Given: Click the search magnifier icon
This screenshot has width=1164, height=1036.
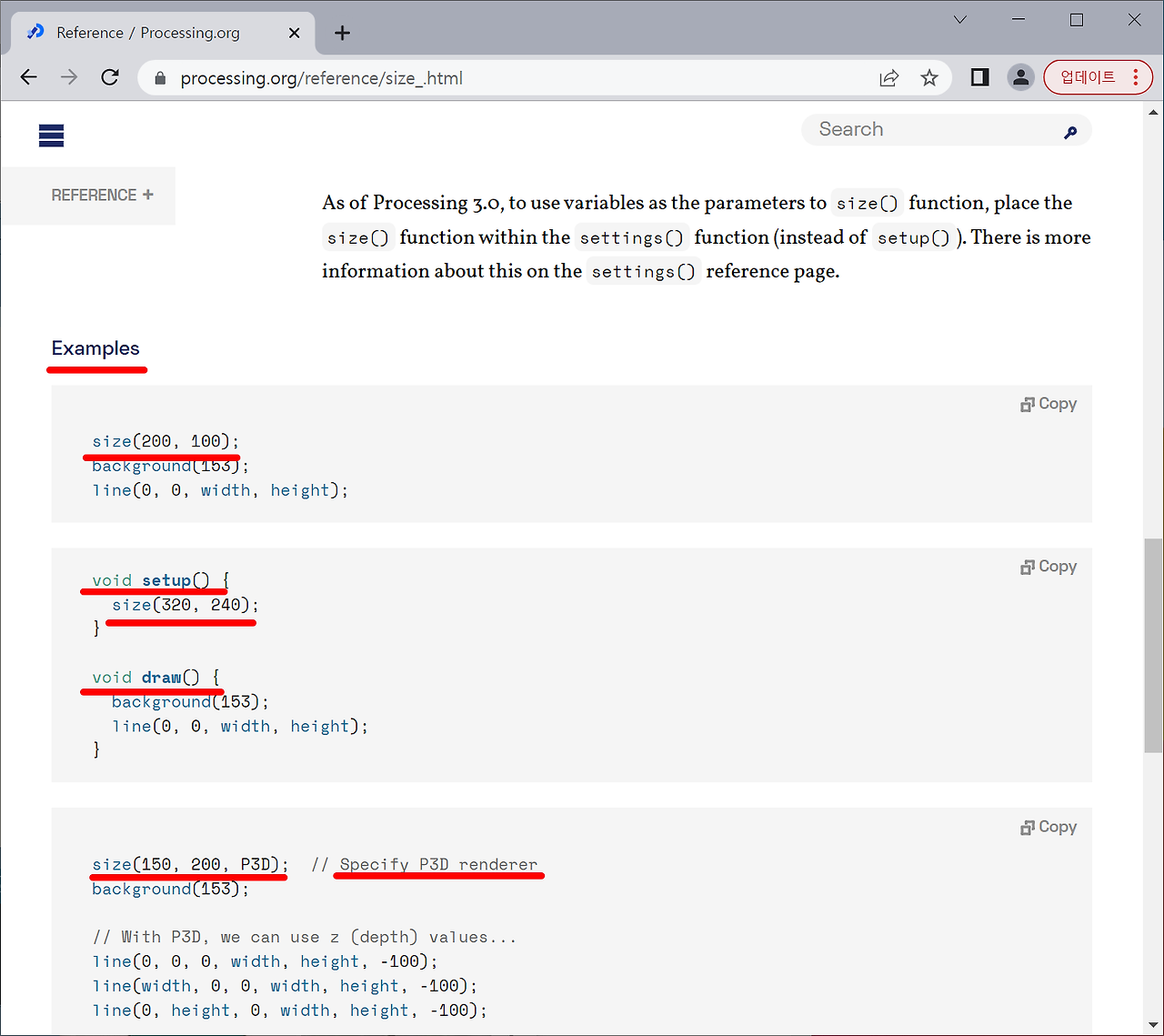Looking at the screenshot, I should 1070,133.
